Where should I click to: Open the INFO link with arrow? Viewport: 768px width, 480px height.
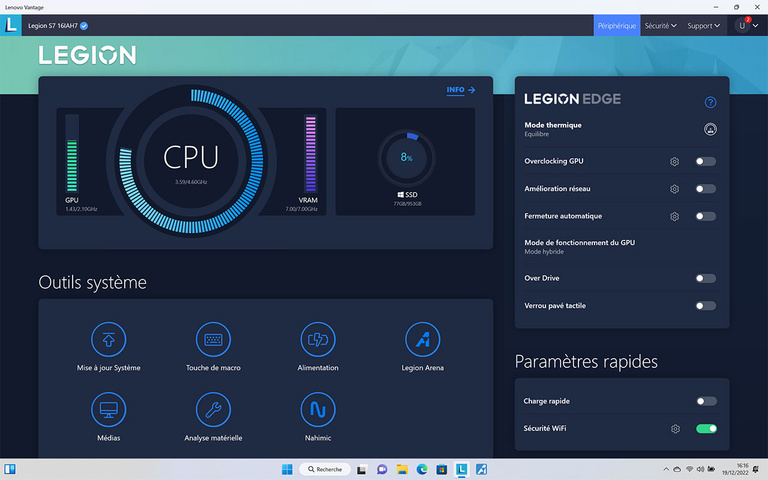(x=461, y=90)
